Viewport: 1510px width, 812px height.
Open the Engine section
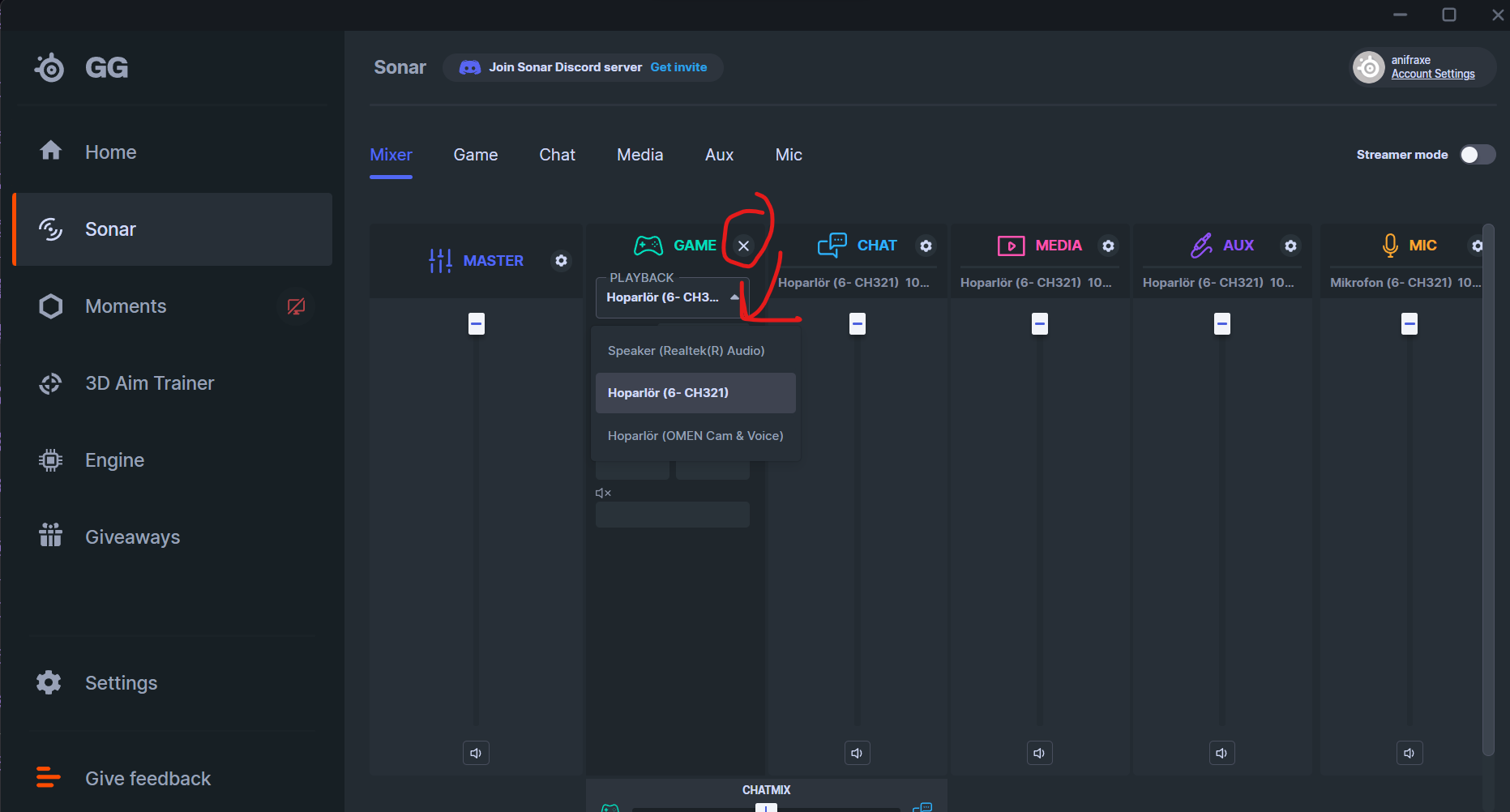click(172, 460)
